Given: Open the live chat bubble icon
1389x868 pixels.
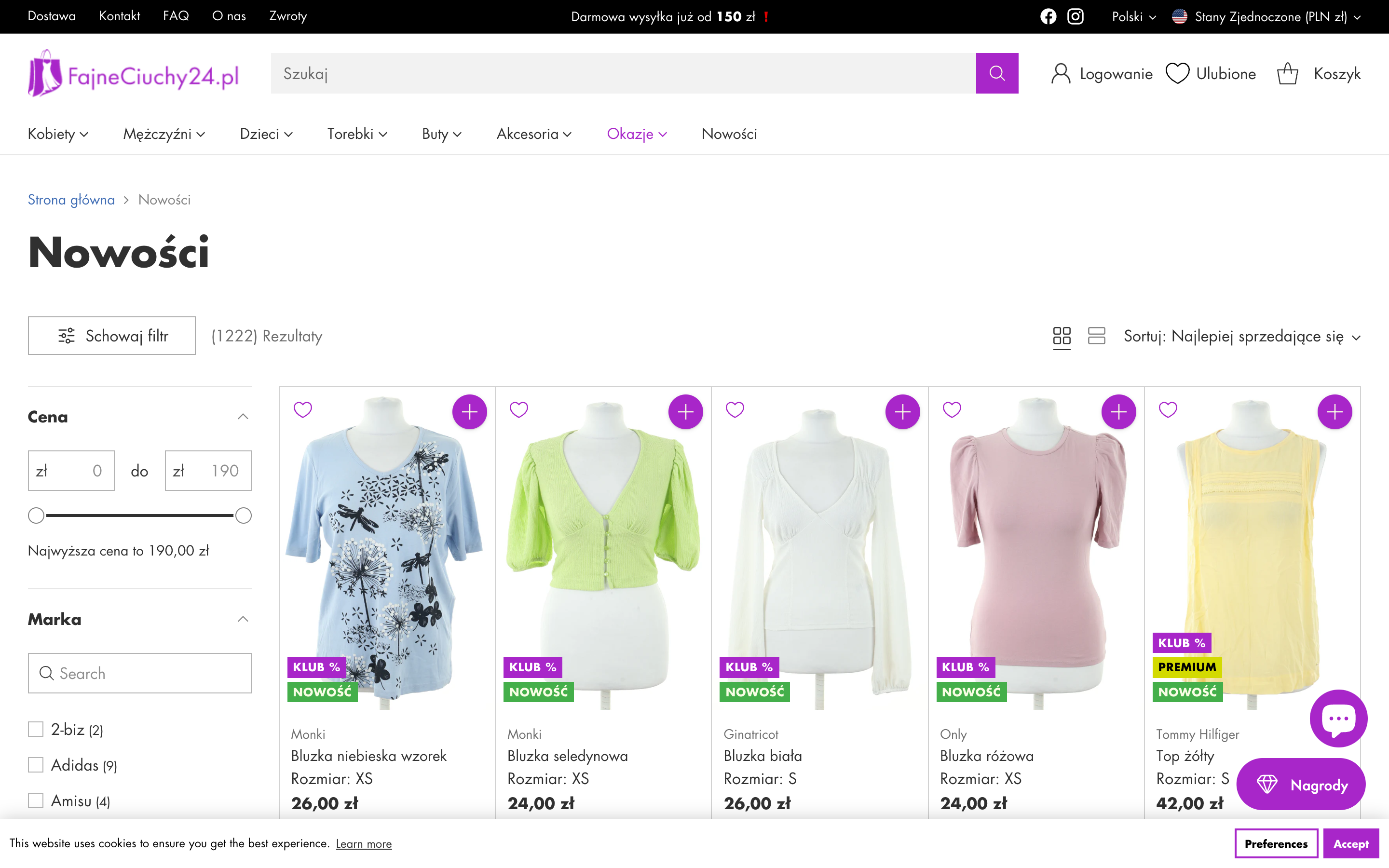Looking at the screenshot, I should [x=1338, y=718].
